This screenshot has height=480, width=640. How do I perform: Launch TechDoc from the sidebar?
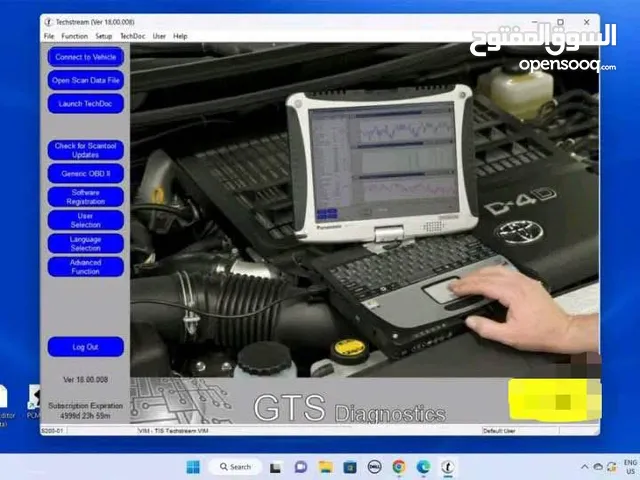point(86,103)
